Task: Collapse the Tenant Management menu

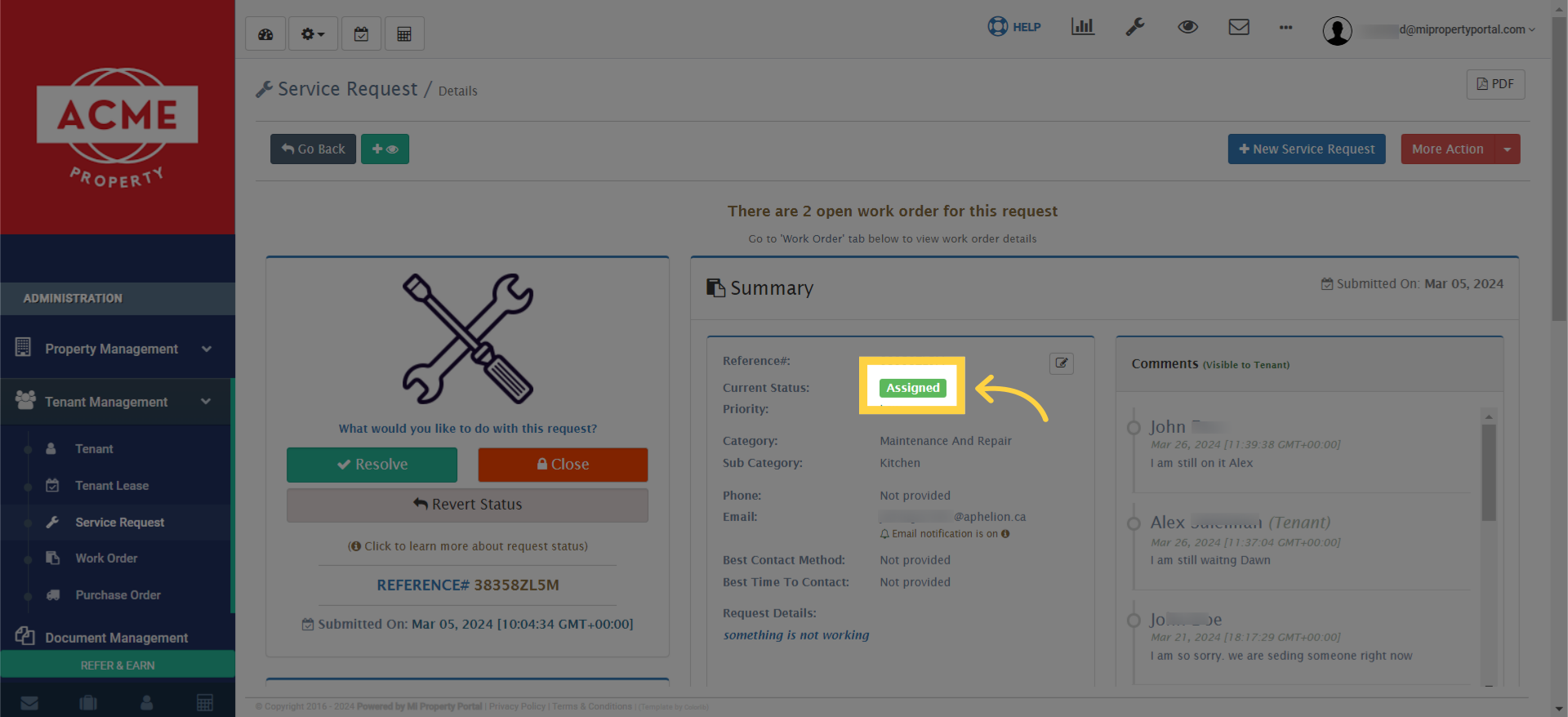Action: coord(115,402)
